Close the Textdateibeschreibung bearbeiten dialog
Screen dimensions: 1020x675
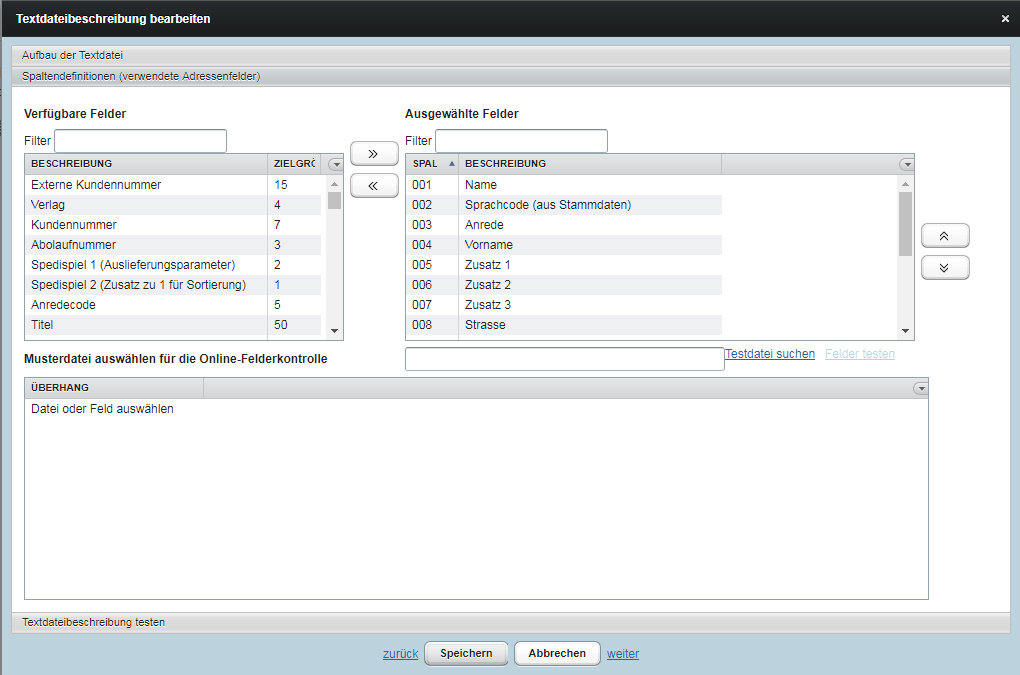(x=1005, y=19)
